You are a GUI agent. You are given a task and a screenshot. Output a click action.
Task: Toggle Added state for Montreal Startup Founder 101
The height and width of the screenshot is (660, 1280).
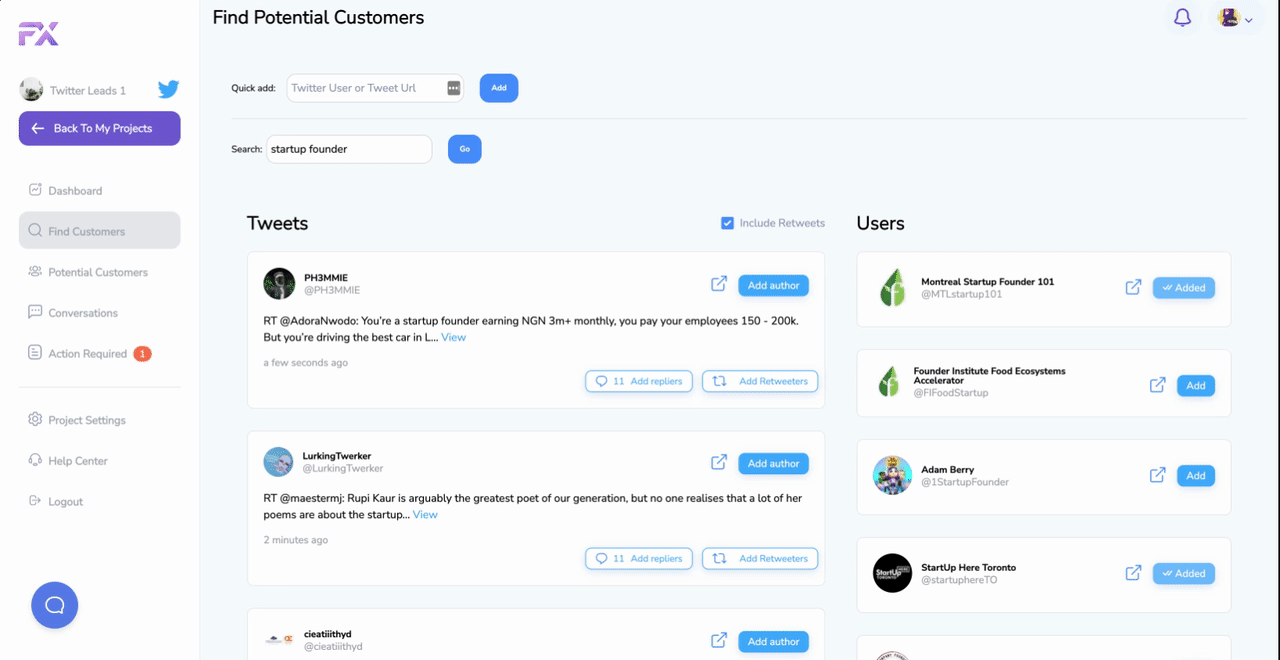coord(1183,288)
